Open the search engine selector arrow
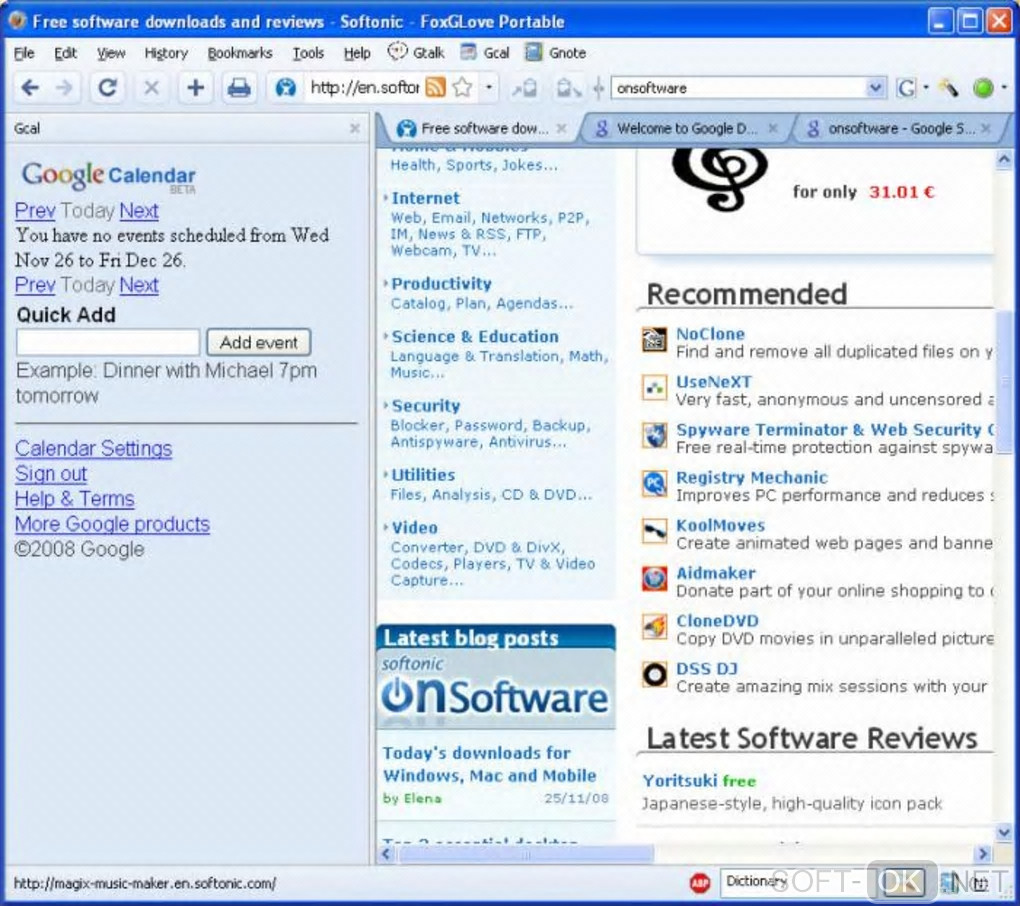 point(926,87)
